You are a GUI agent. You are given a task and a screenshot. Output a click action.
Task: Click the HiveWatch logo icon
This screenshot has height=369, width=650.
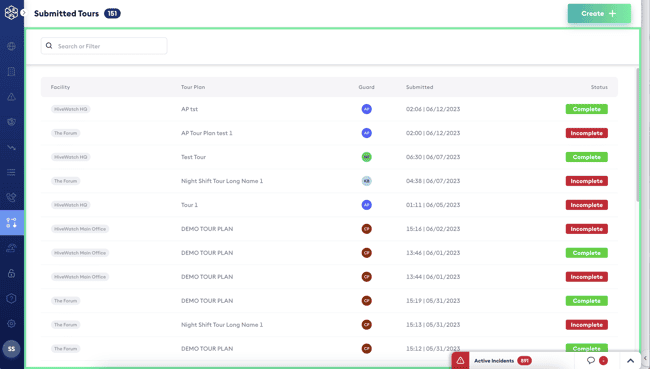coord(11,12)
